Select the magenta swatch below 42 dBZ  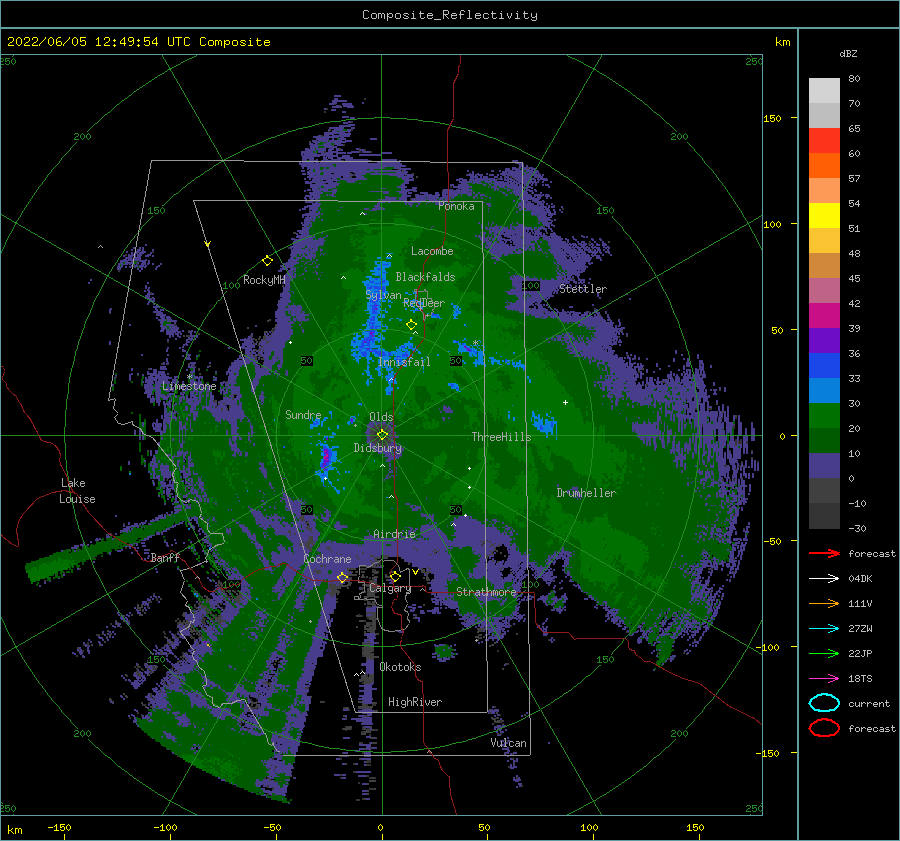pos(824,316)
